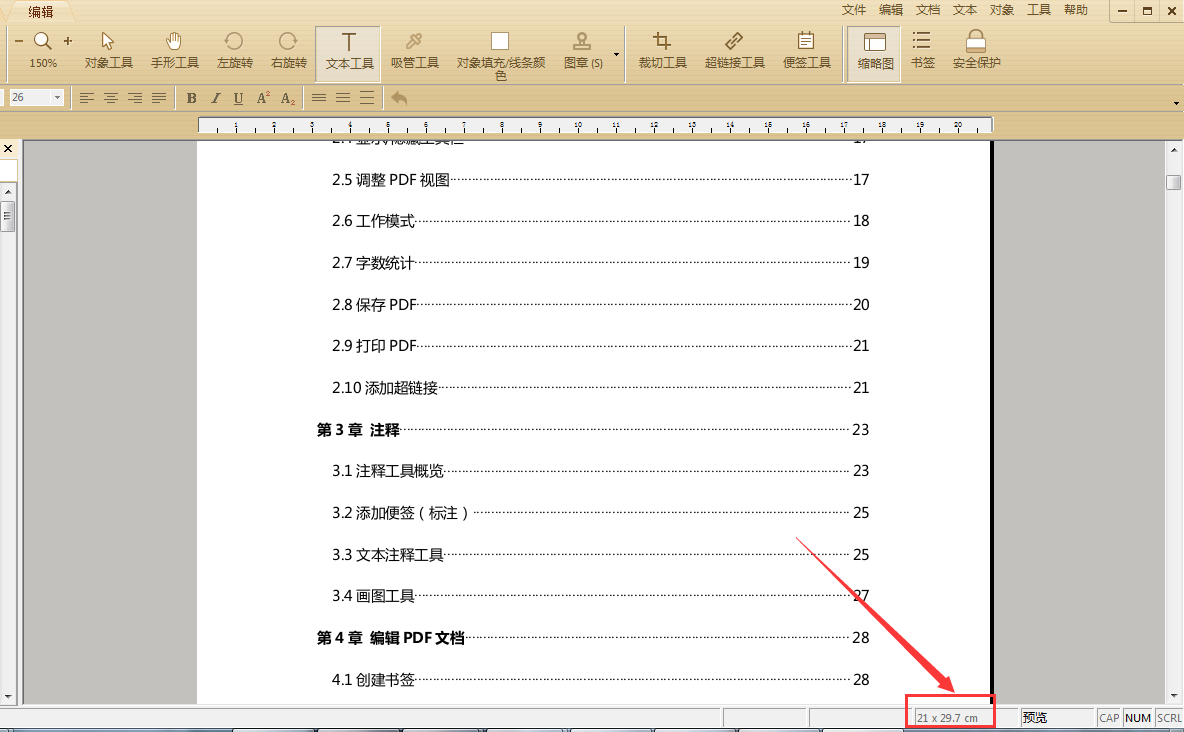
Task: Zoom out with the minus button
Action: click(19, 41)
